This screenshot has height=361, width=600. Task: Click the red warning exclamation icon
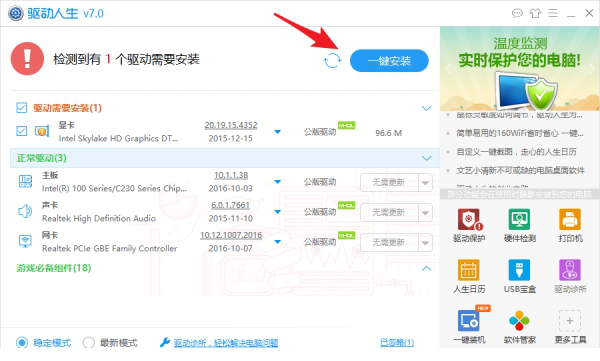coord(27,59)
